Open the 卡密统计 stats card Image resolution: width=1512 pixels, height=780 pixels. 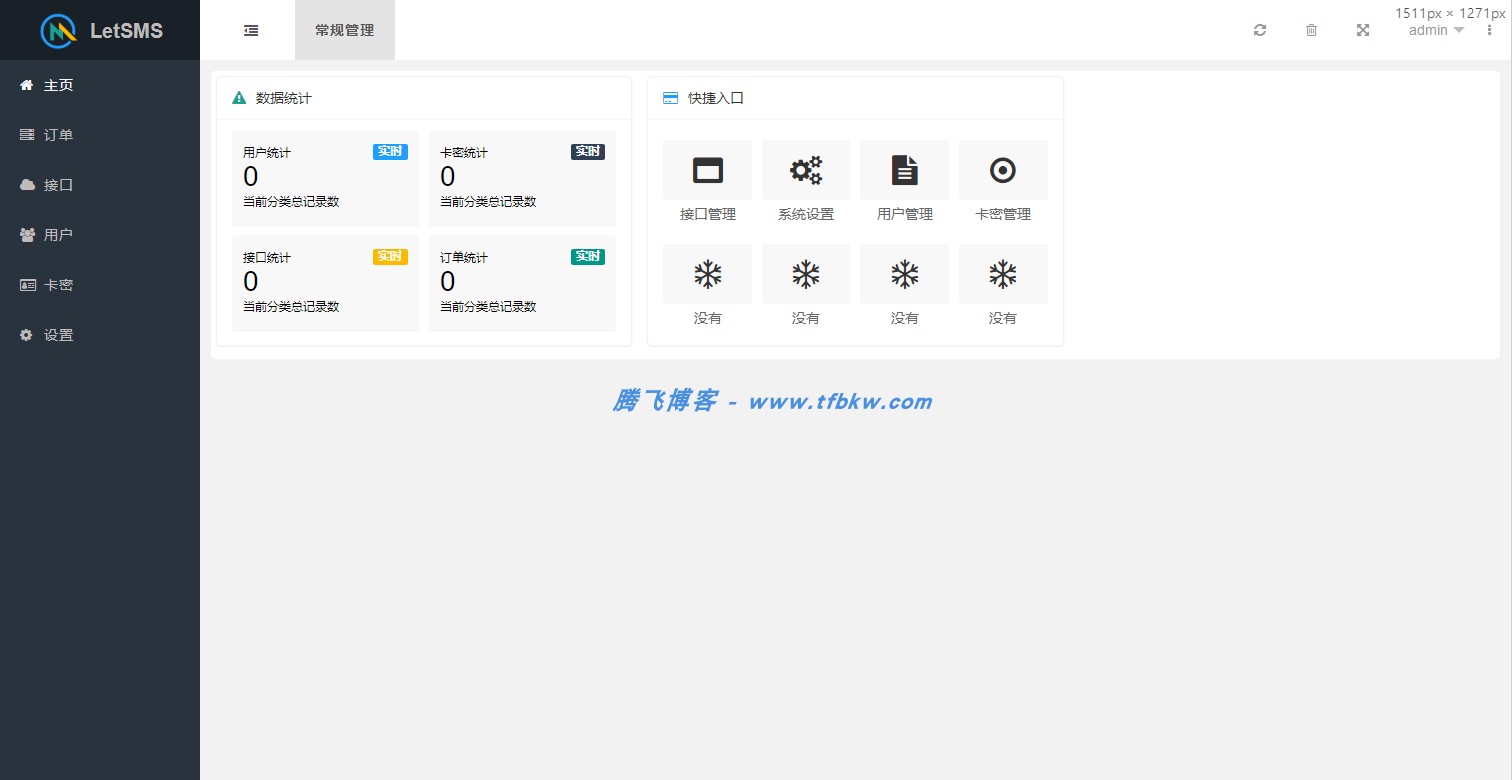522,178
